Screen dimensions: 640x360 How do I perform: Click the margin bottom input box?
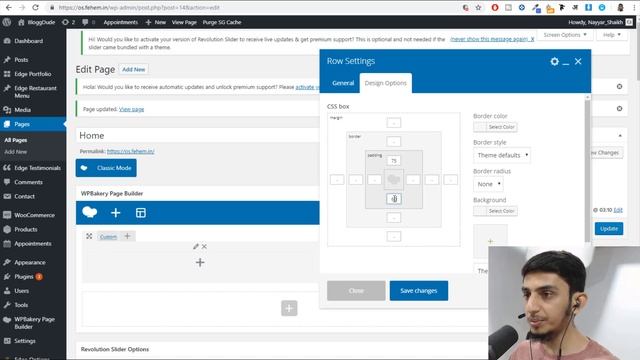coord(393,236)
